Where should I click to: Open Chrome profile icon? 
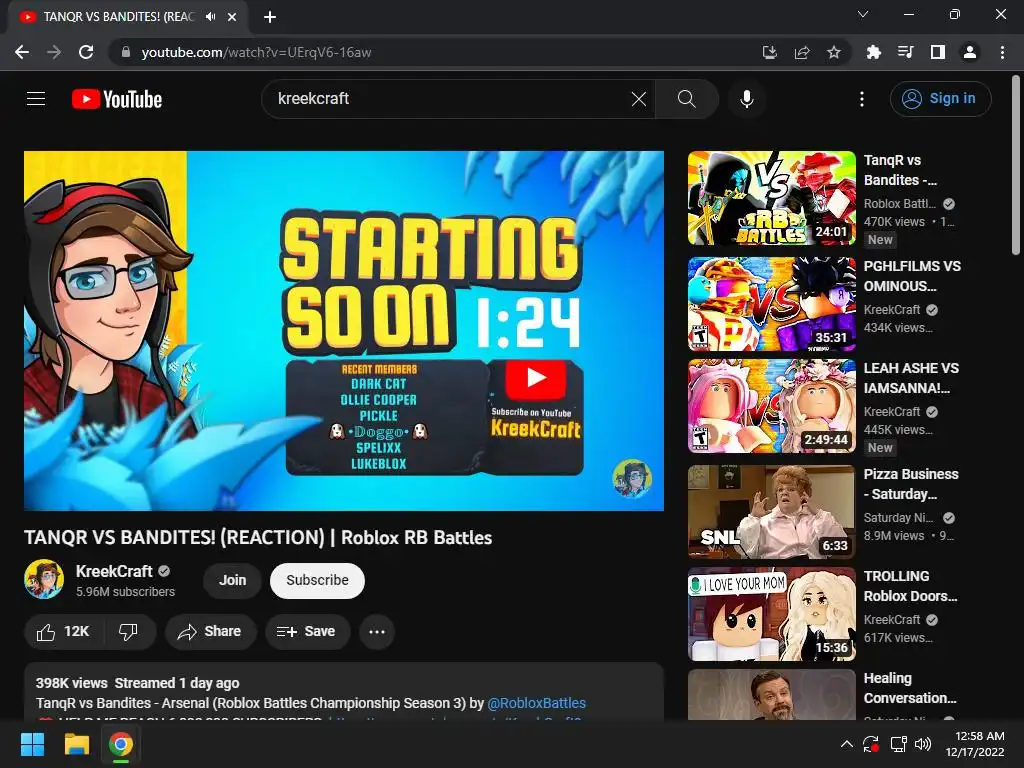tap(970, 52)
